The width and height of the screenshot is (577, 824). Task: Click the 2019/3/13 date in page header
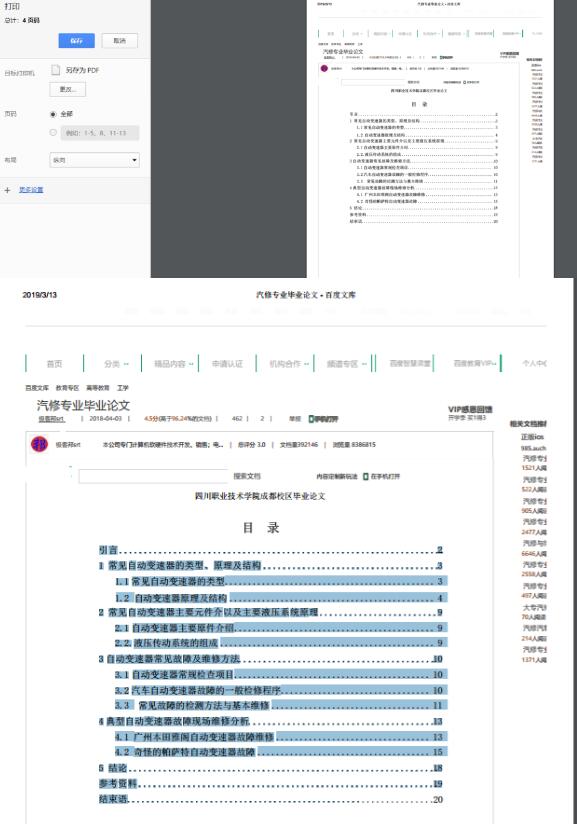[x=39, y=295]
